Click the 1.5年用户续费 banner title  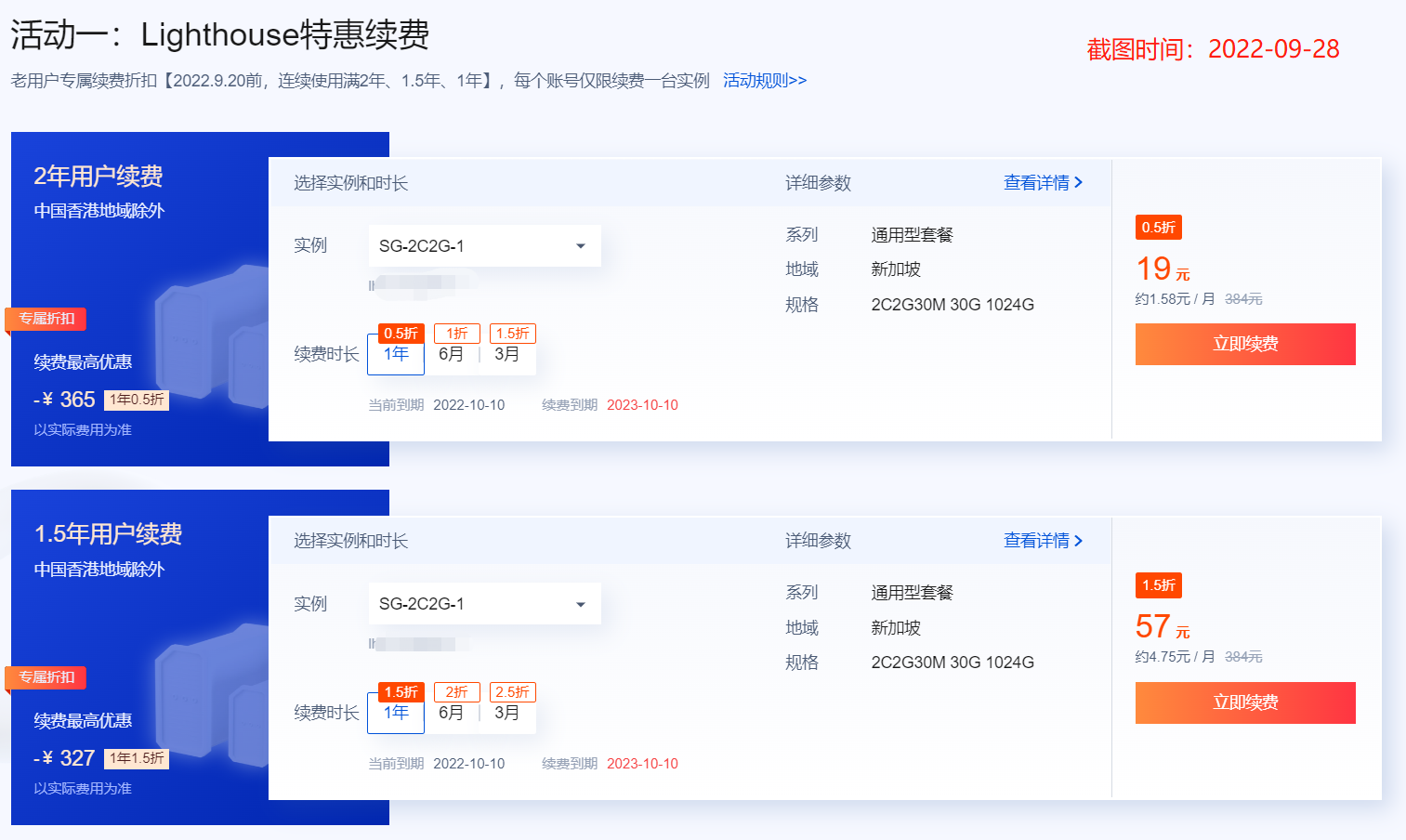point(108,534)
